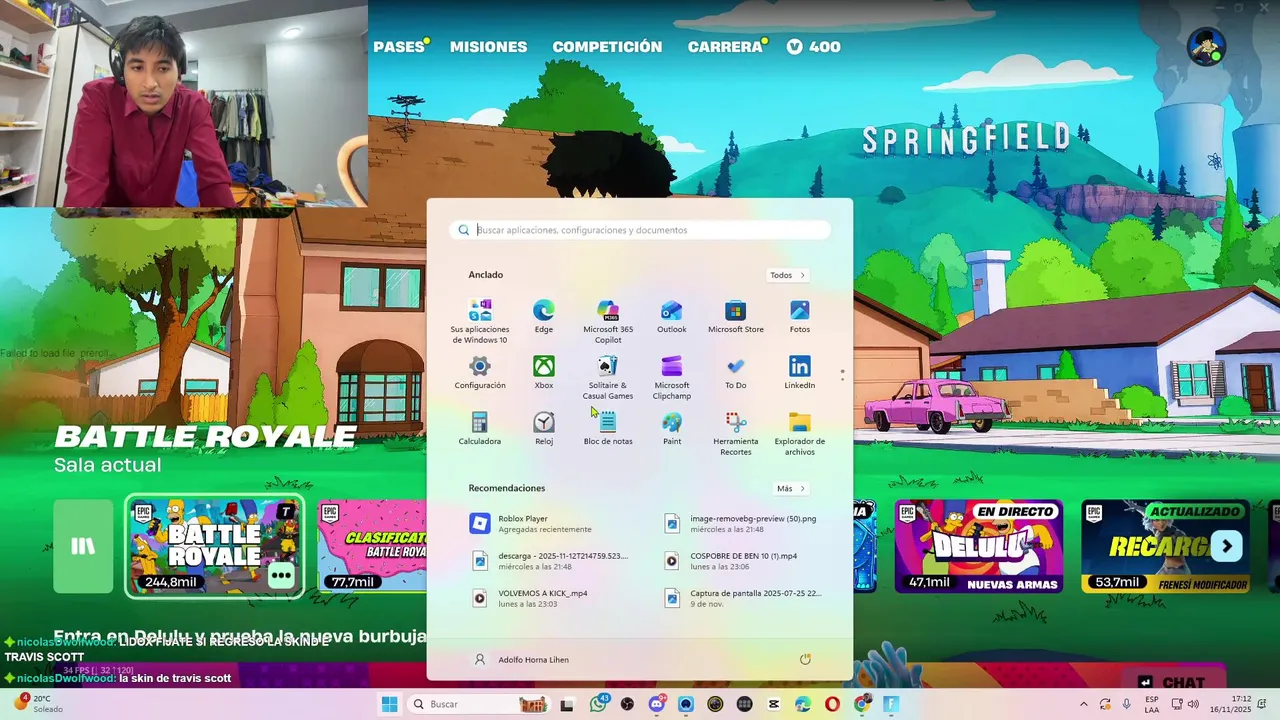Switch ESP LAA keyboard language

[1152, 704]
